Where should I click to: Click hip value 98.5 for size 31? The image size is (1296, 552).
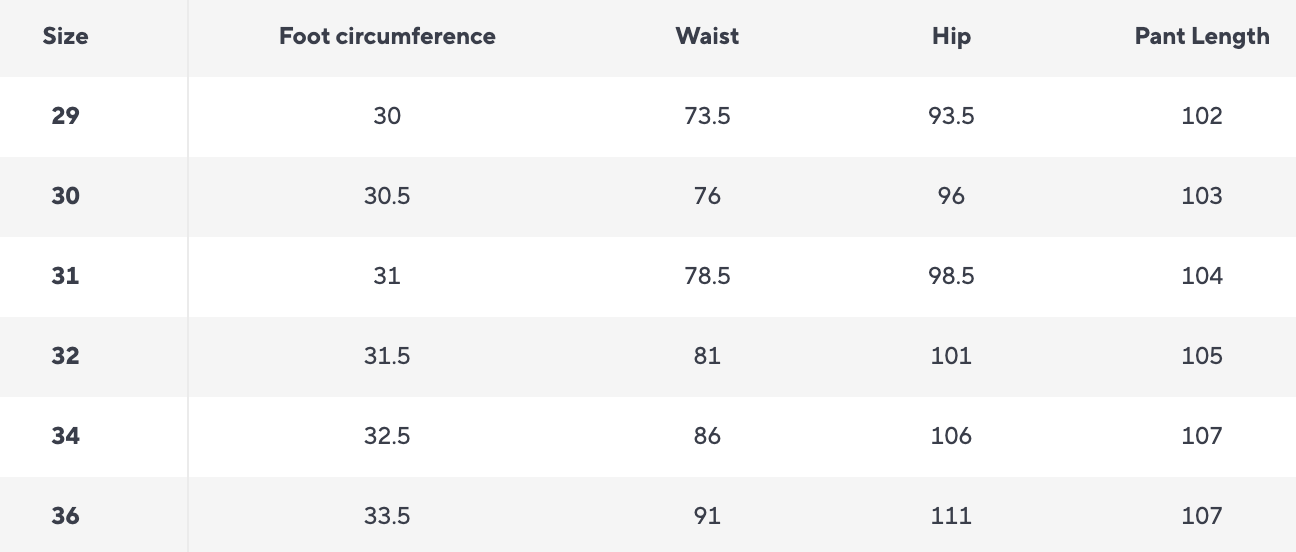coord(951,276)
